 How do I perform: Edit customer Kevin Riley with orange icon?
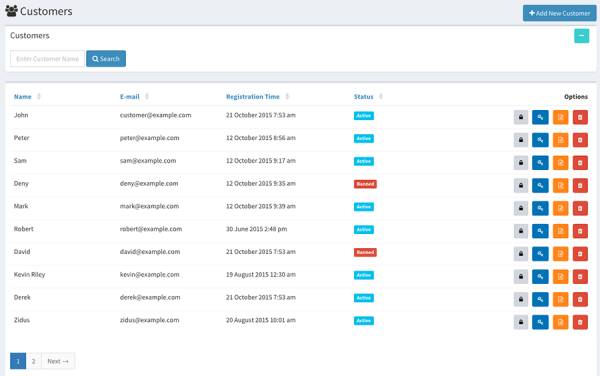[x=561, y=277]
